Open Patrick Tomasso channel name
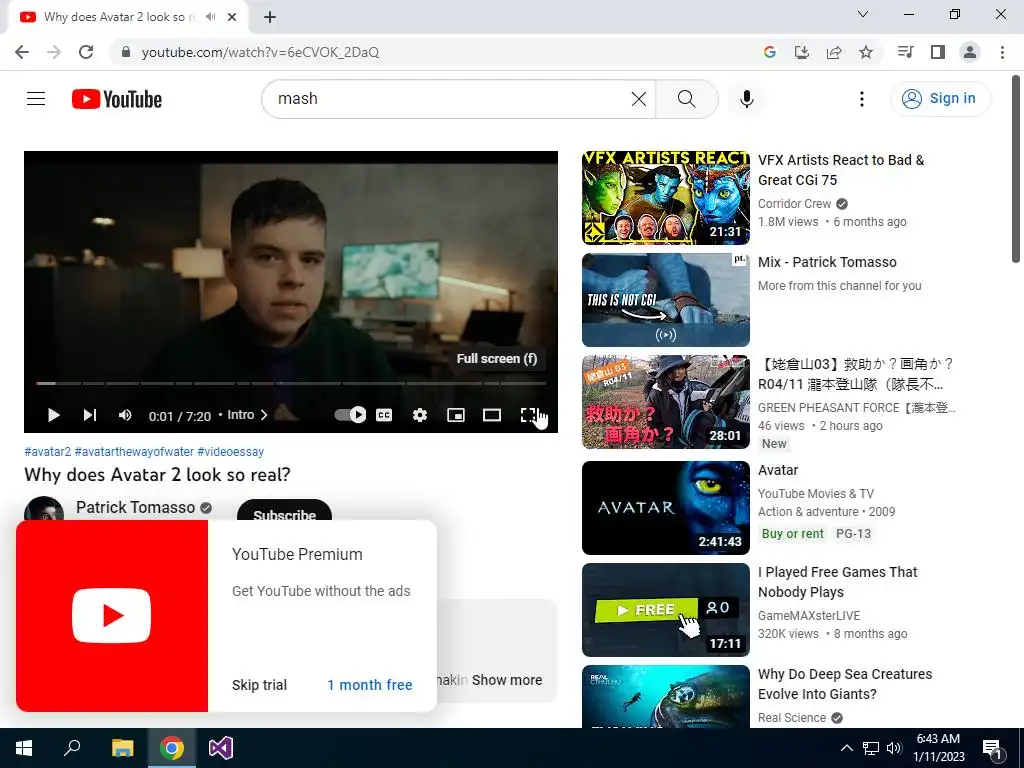The height and width of the screenshot is (768, 1024). coord(135,507)
